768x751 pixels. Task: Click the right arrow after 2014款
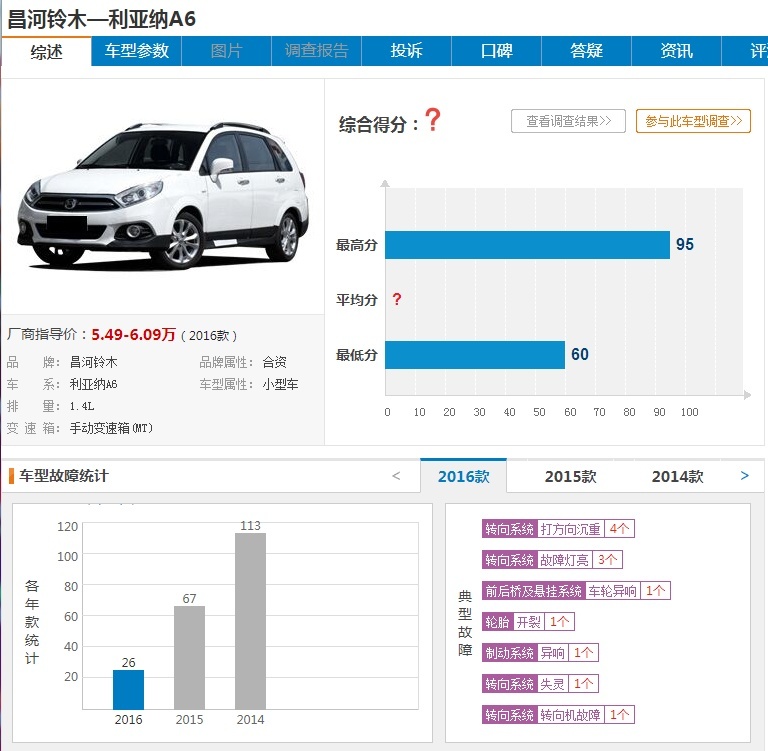744,476
